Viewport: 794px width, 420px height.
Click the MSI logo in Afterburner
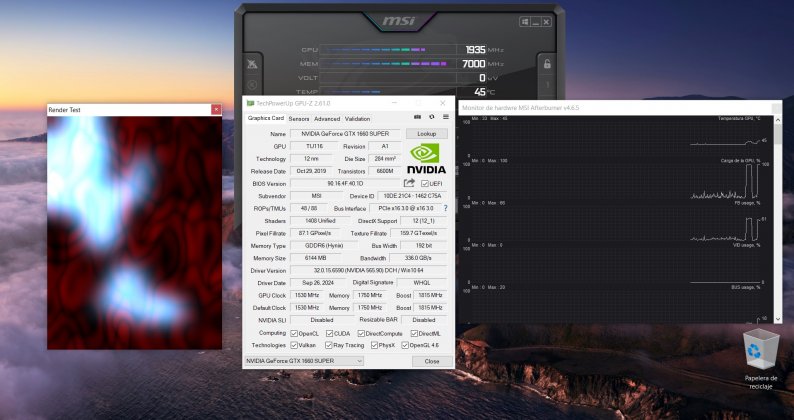coord(399,21)
